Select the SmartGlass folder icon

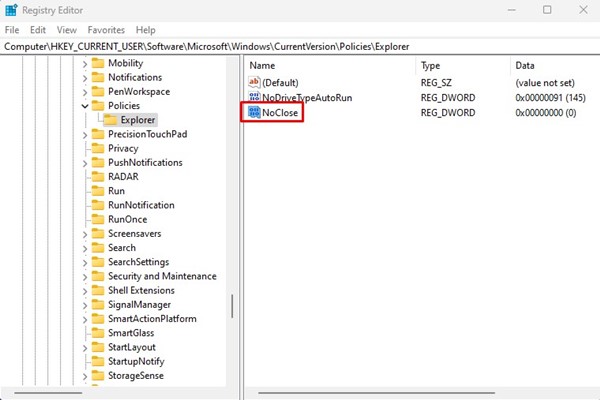98,333
